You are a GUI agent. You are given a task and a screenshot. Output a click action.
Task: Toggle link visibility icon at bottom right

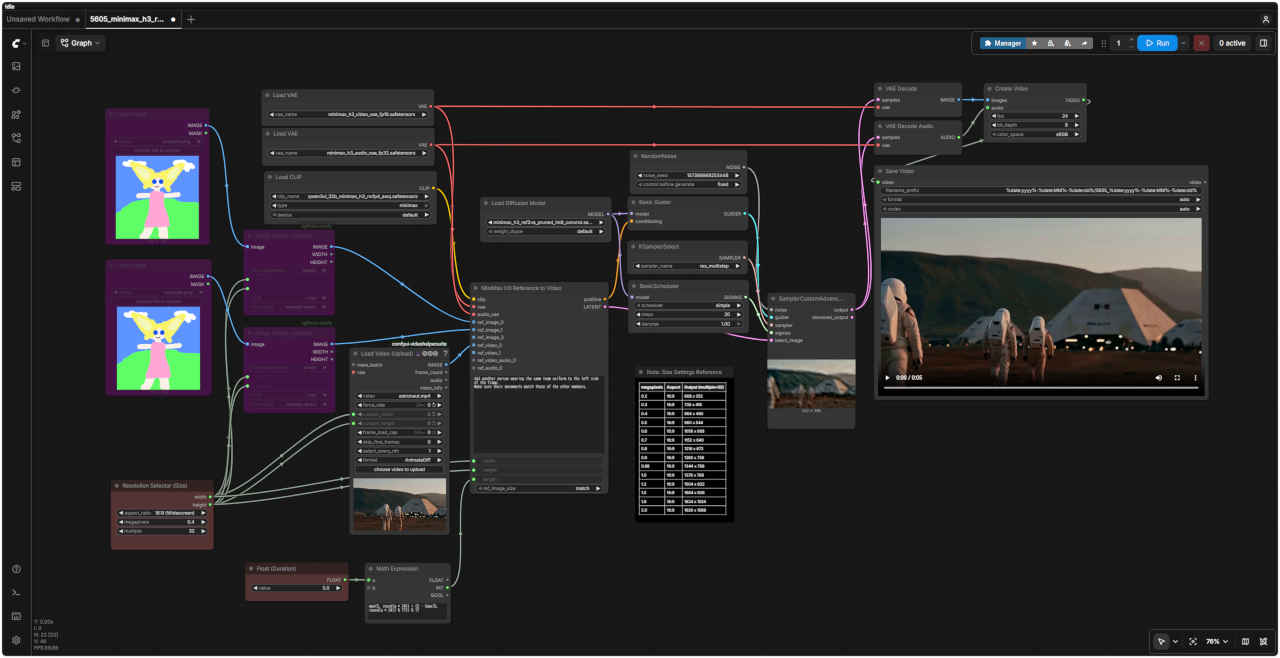[1264, 641]
